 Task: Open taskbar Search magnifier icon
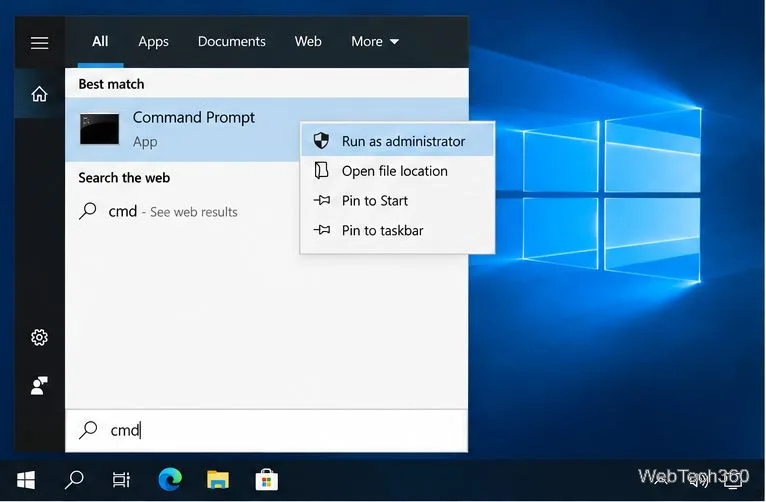coord(74,480)
